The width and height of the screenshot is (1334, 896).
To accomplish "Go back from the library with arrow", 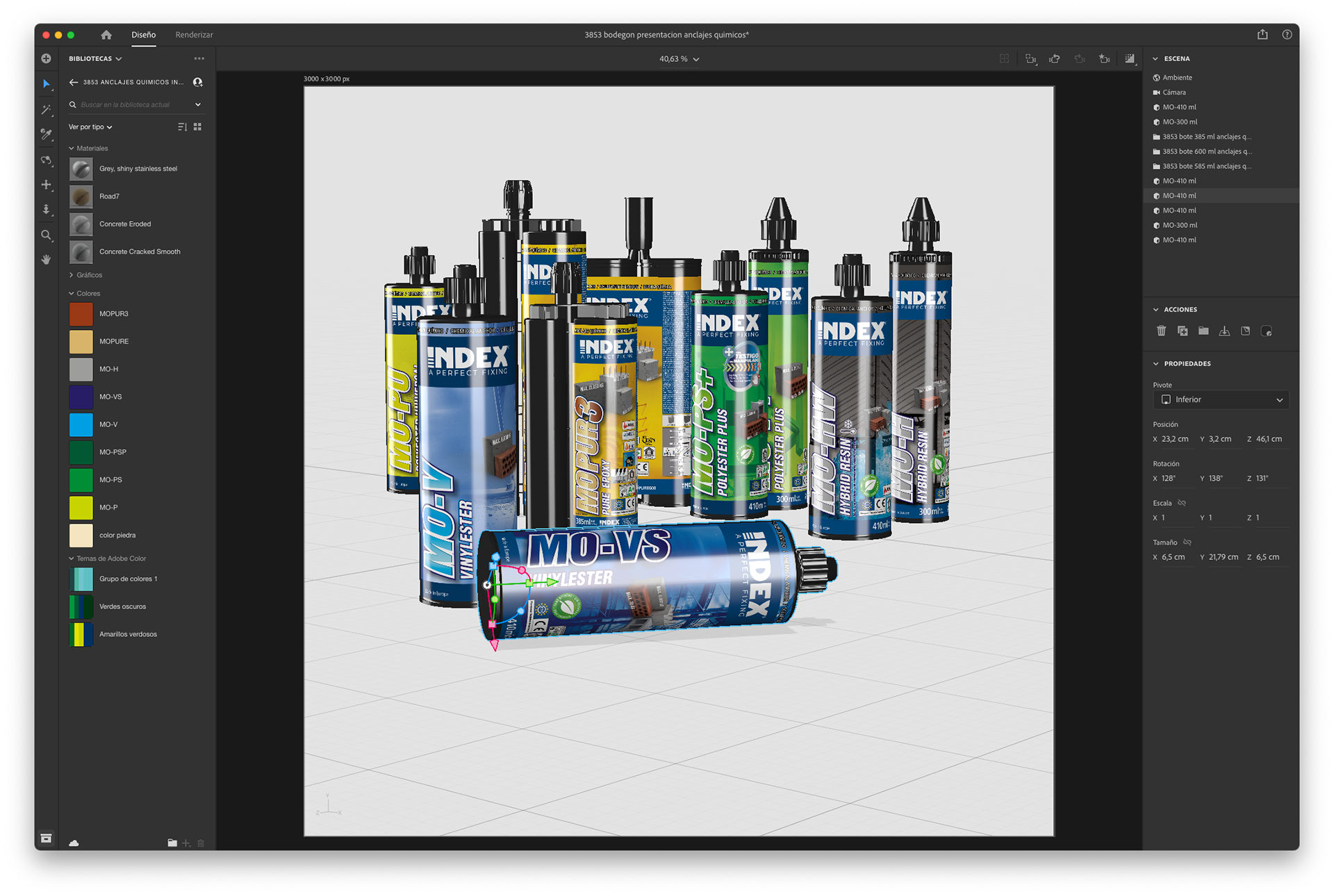I will coord(74,82).
